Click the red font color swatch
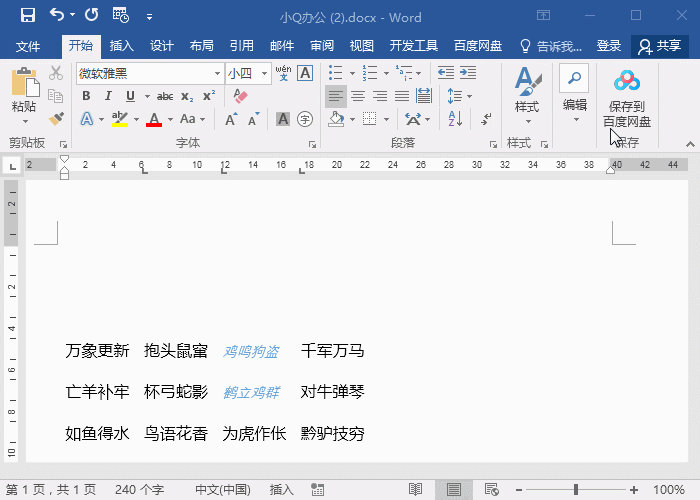Screen dimensions: 700x500 pos(154,119)
